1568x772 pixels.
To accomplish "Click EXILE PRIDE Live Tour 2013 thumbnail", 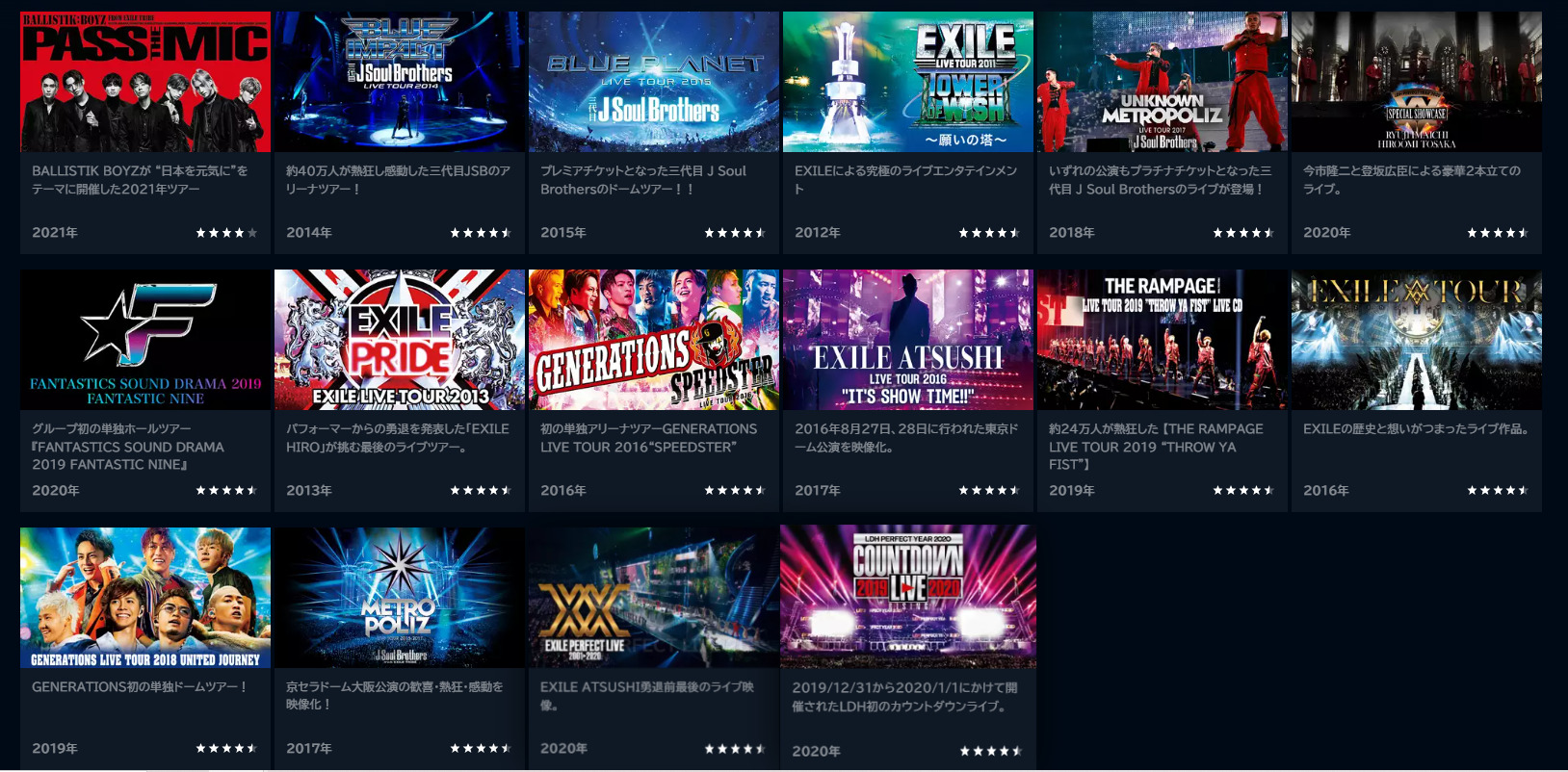I will click(400, 340).
